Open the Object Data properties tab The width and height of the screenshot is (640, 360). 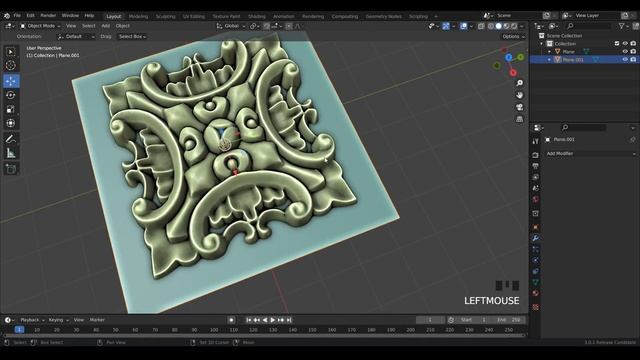(x=536, y=282)
